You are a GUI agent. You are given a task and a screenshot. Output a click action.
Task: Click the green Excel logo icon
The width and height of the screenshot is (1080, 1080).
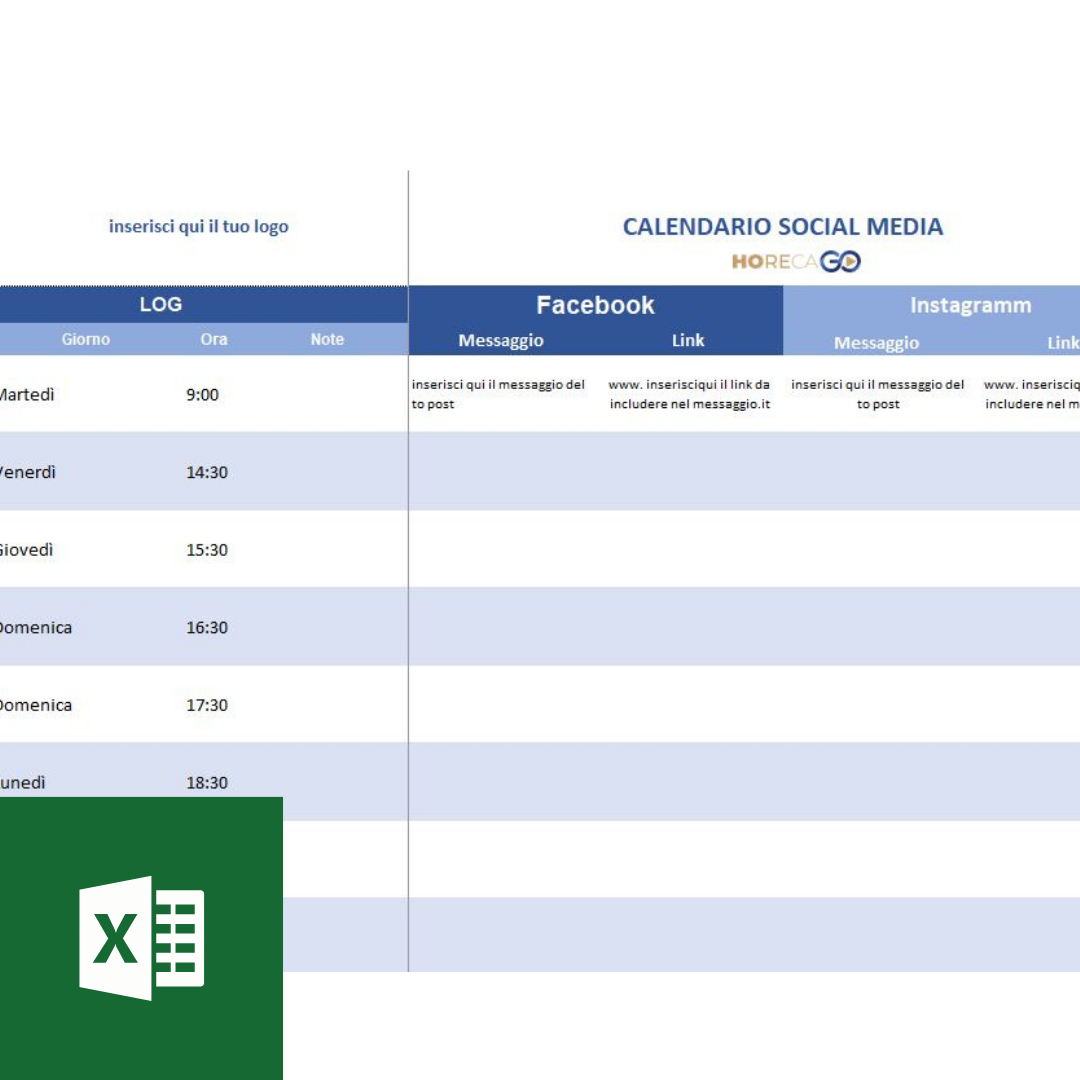point(141,938)
